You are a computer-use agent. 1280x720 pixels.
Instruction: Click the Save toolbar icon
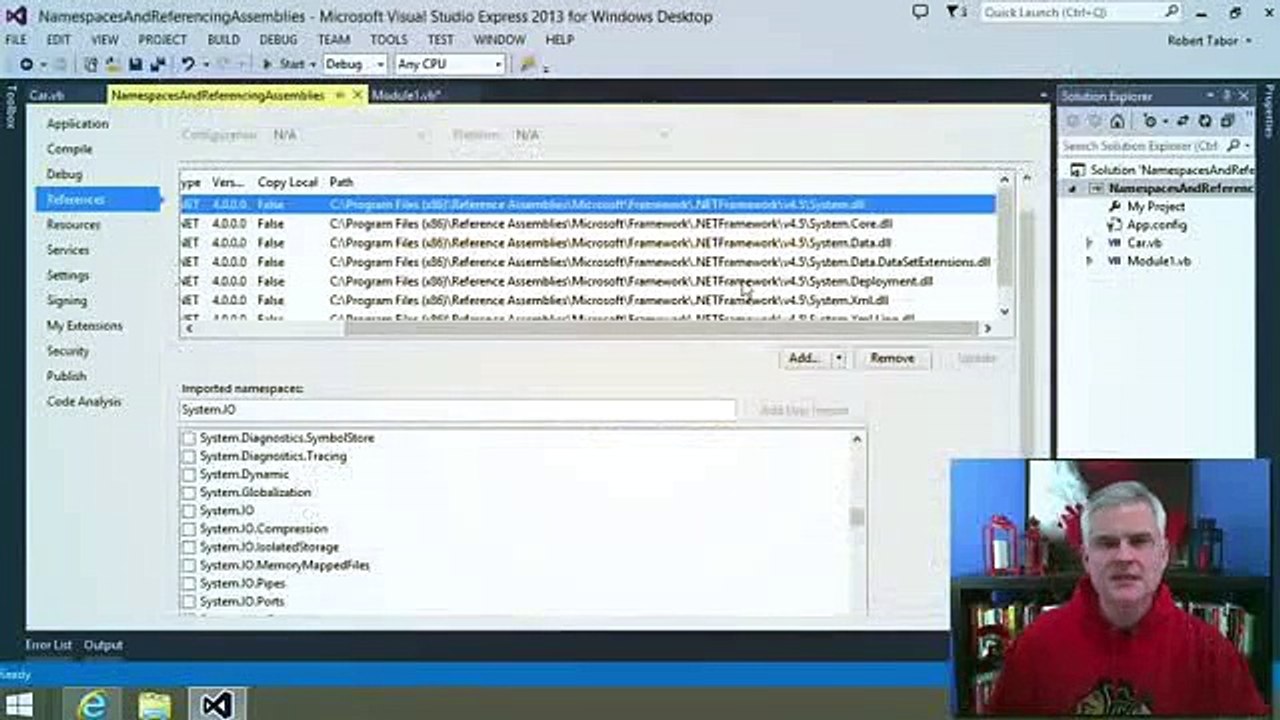pos(136,64)
